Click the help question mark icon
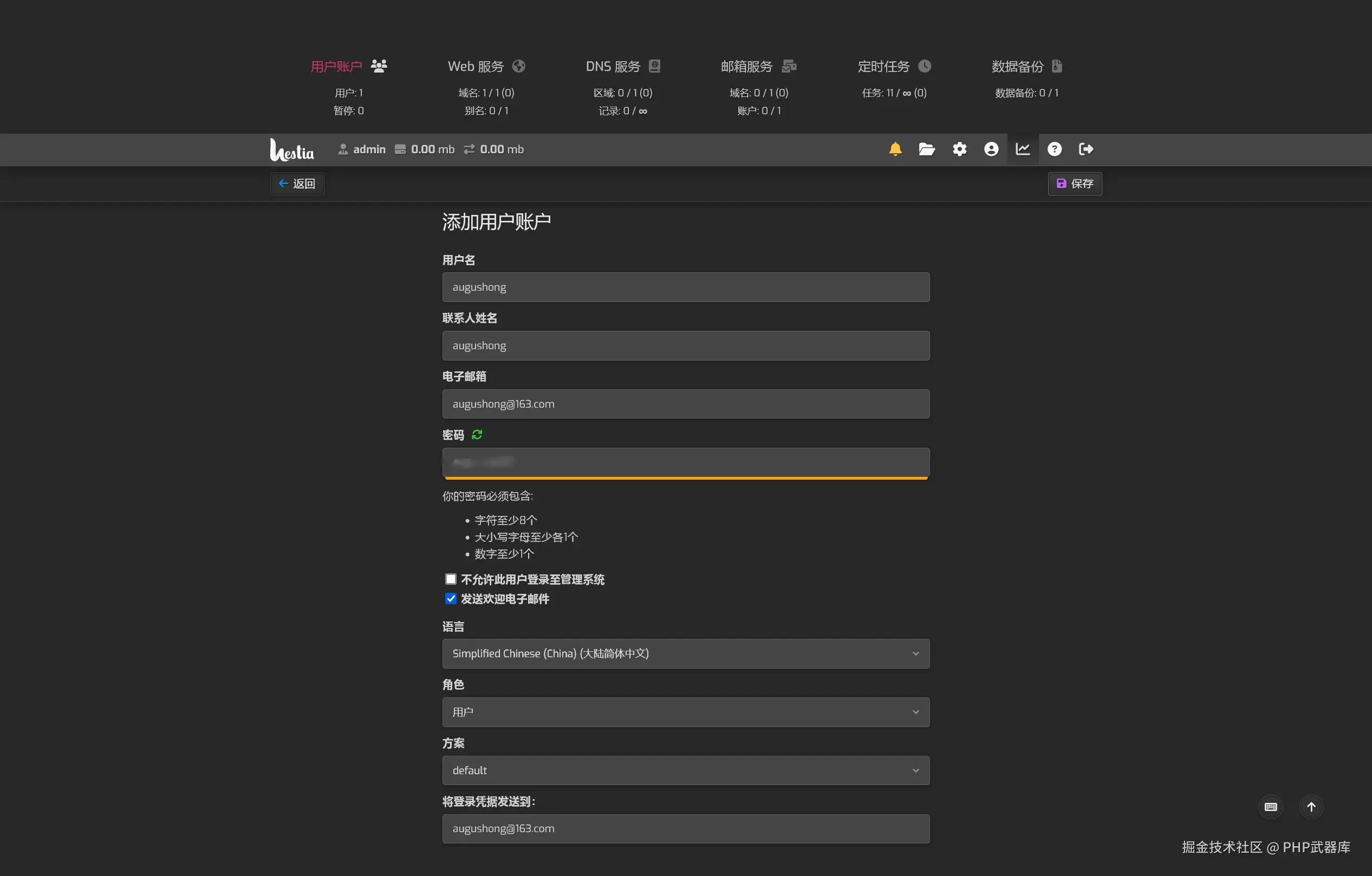1372x876 pixels. 1054,149
